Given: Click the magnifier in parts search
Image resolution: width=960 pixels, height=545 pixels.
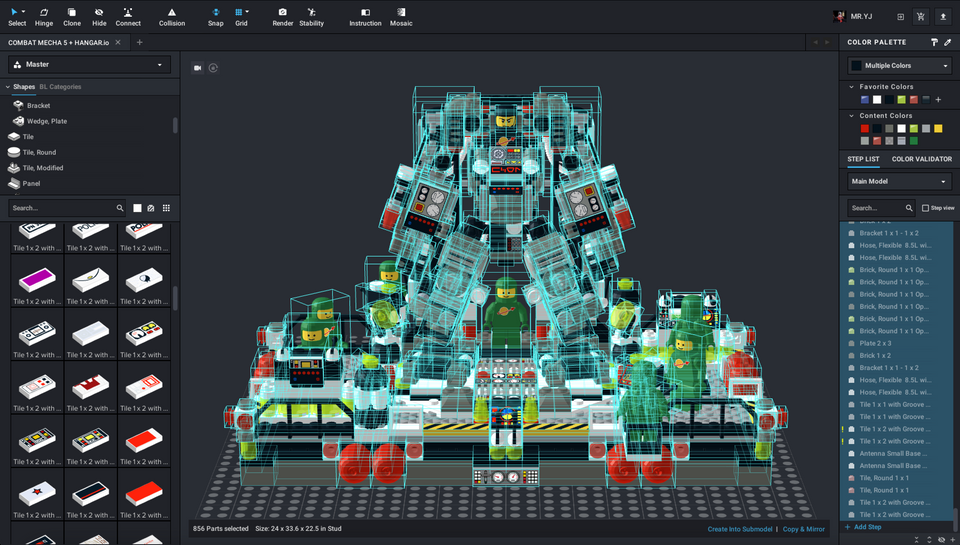Looking at the screenshot, I should pyautogui.click(x=120, y=208).
